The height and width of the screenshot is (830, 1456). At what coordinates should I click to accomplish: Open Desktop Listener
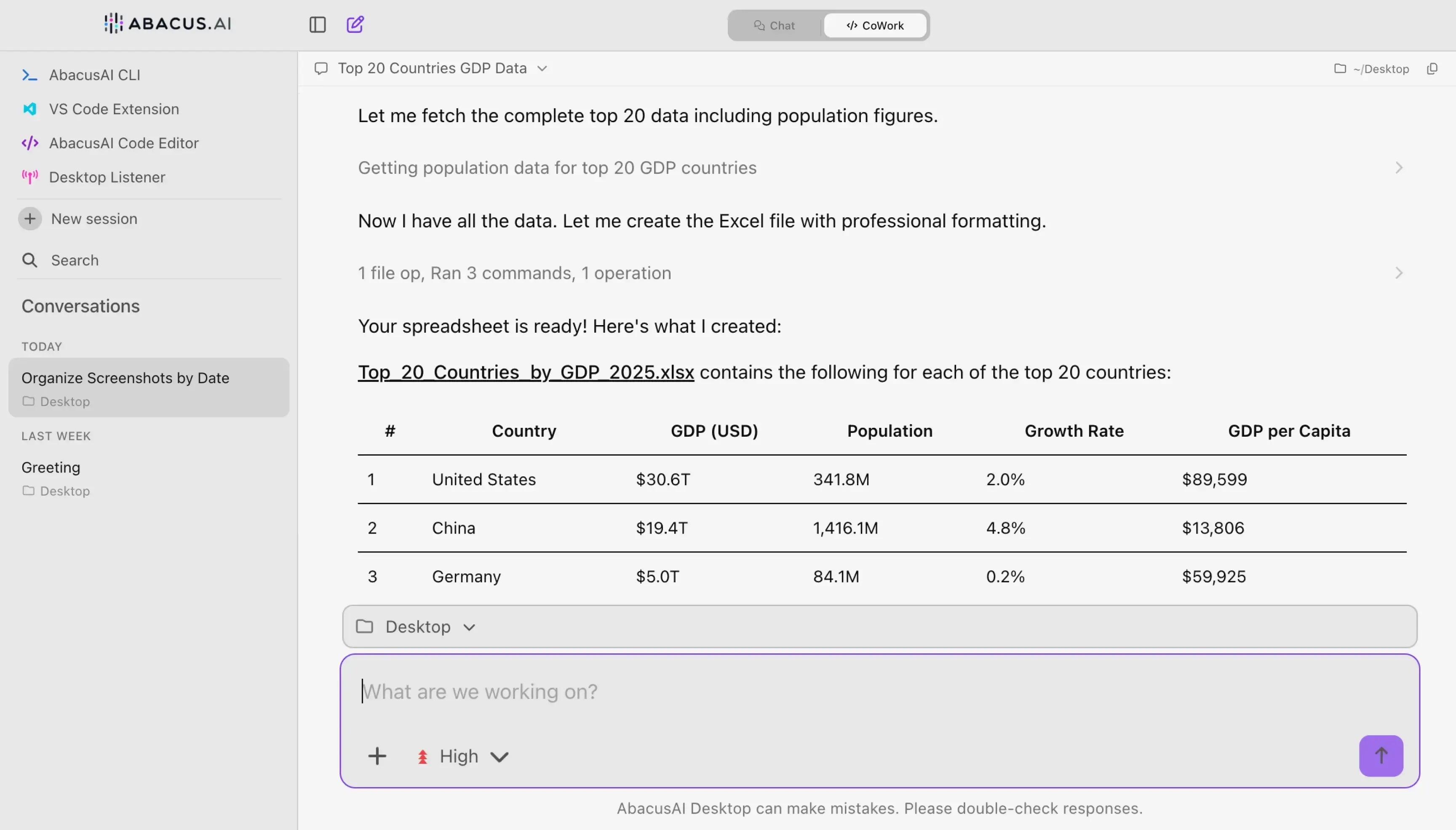pyautogui.click(x=107, y=177)
